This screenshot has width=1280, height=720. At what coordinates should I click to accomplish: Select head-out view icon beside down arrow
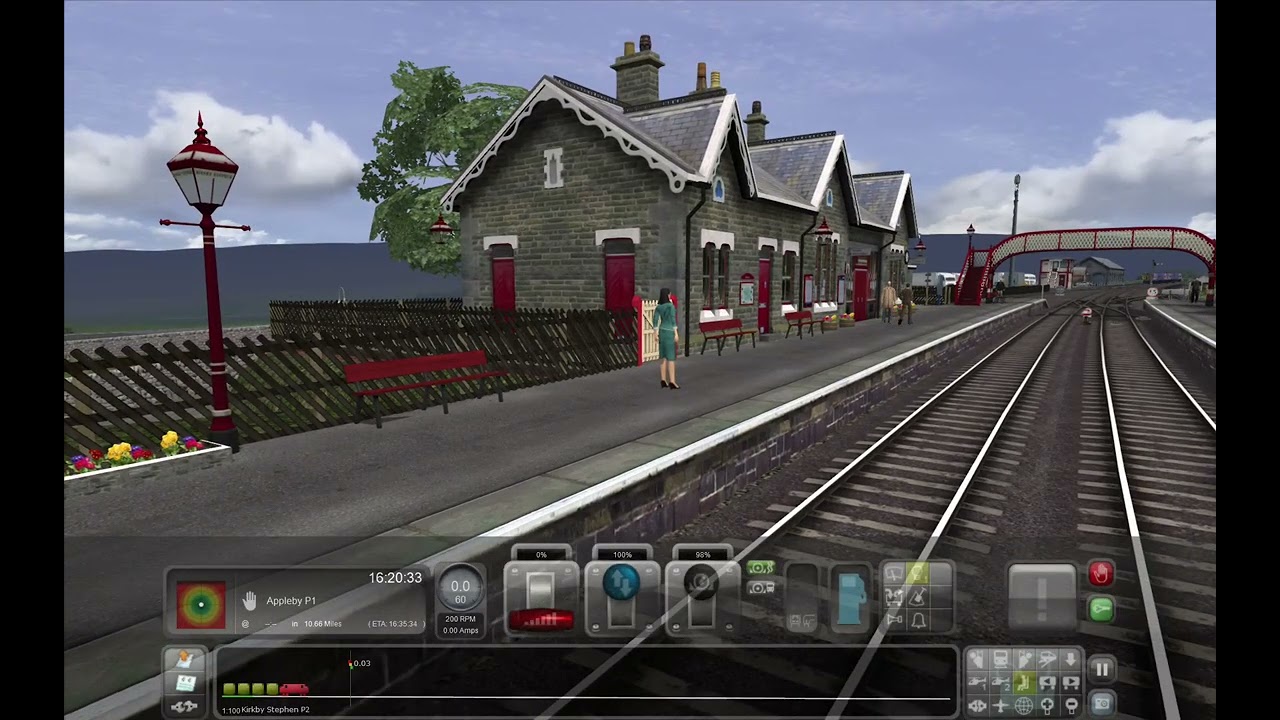click(x=1024, y=658)
